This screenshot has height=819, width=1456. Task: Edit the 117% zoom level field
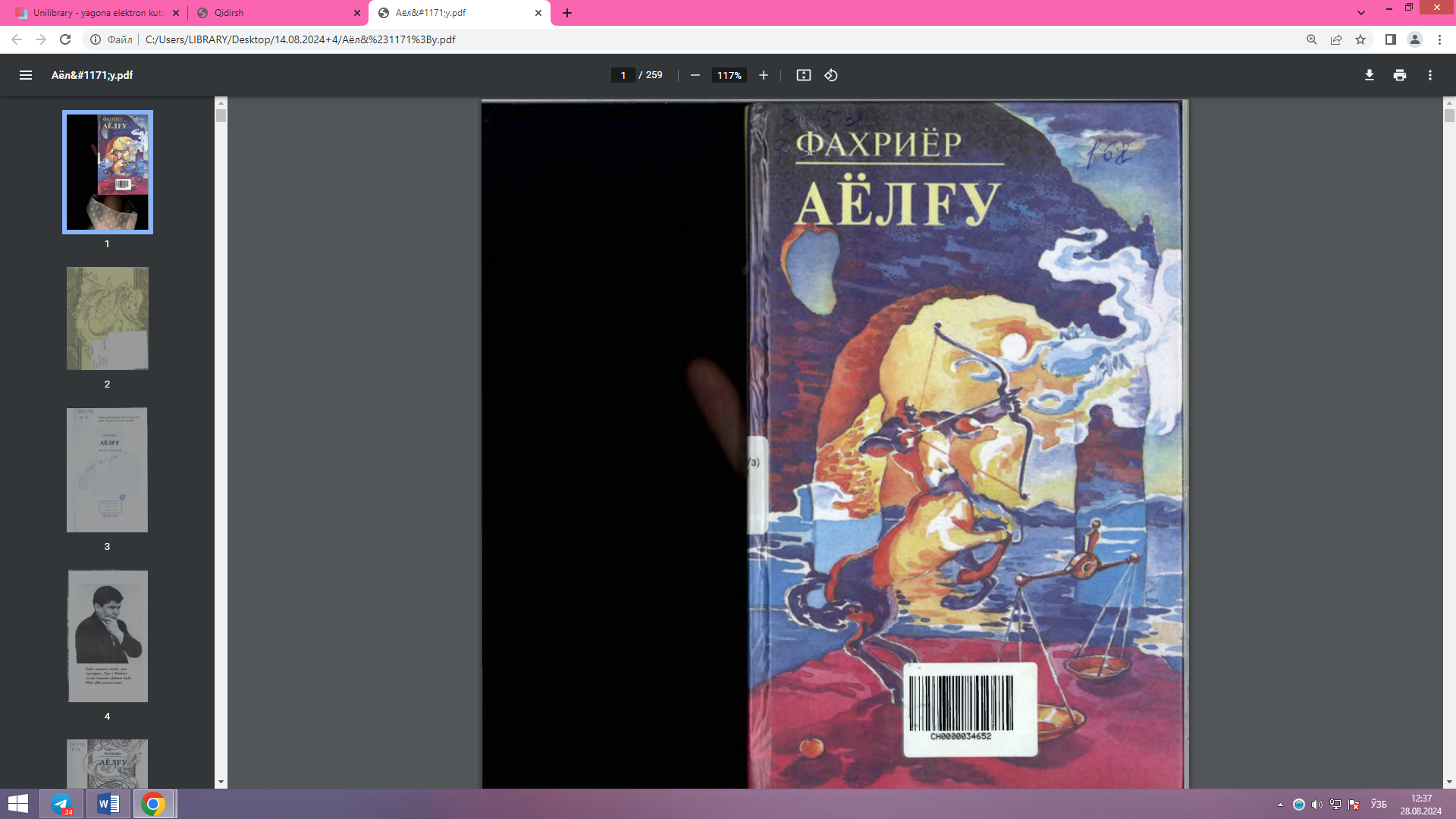point(730,75)
